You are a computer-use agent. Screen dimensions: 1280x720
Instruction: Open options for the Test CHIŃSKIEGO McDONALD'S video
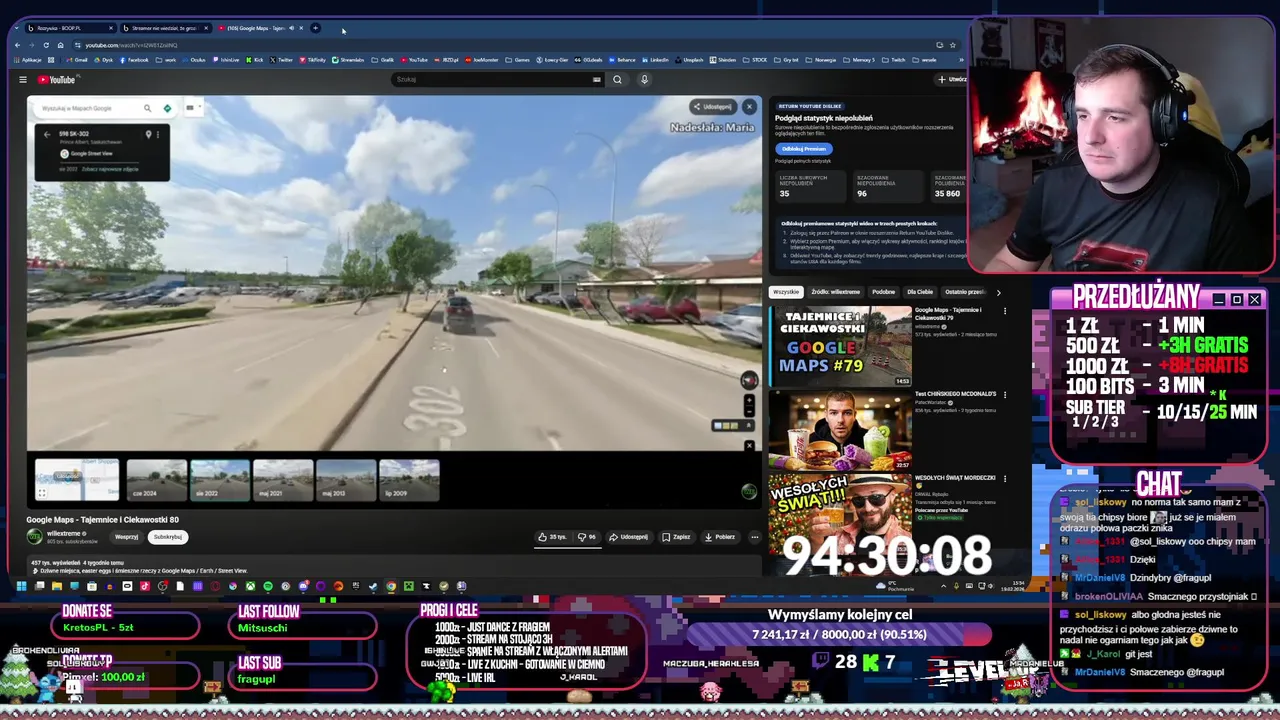[1005, 395]
